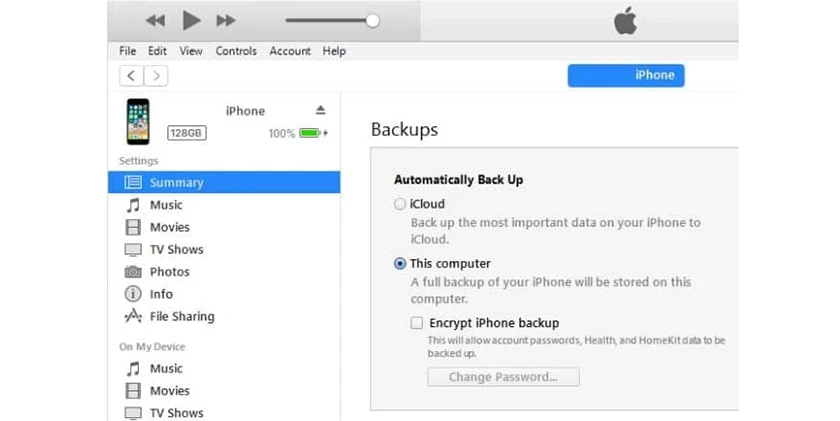Screen dimensions: 840x421
Task: Click the fast-forward button
Action: 226,20
